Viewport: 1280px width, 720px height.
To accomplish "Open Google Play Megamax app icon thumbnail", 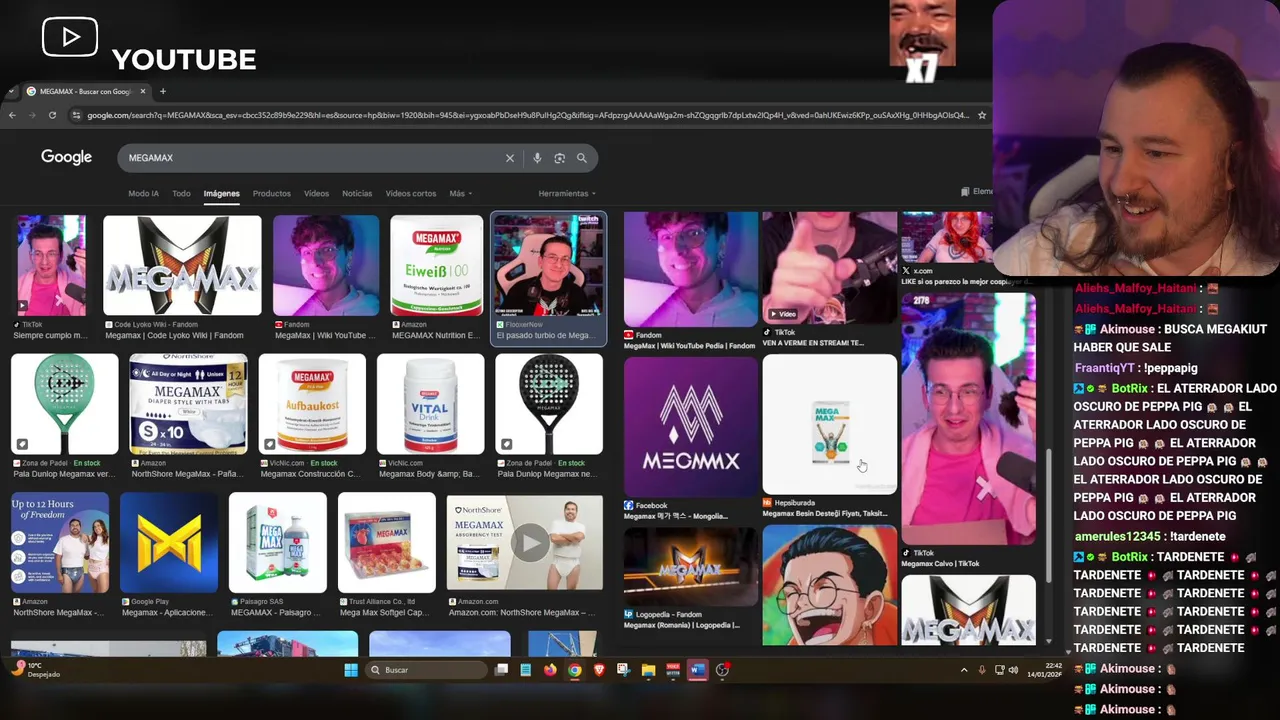I will (x=169, y=543).
